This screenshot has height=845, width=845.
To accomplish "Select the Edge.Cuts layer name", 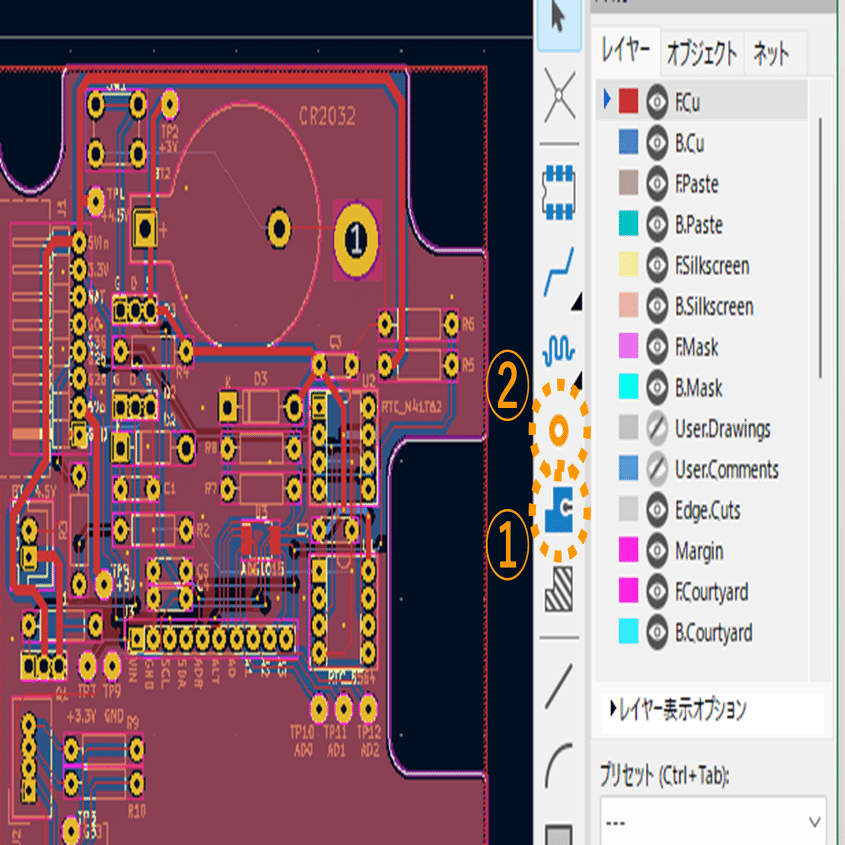I will click(708, 510).
